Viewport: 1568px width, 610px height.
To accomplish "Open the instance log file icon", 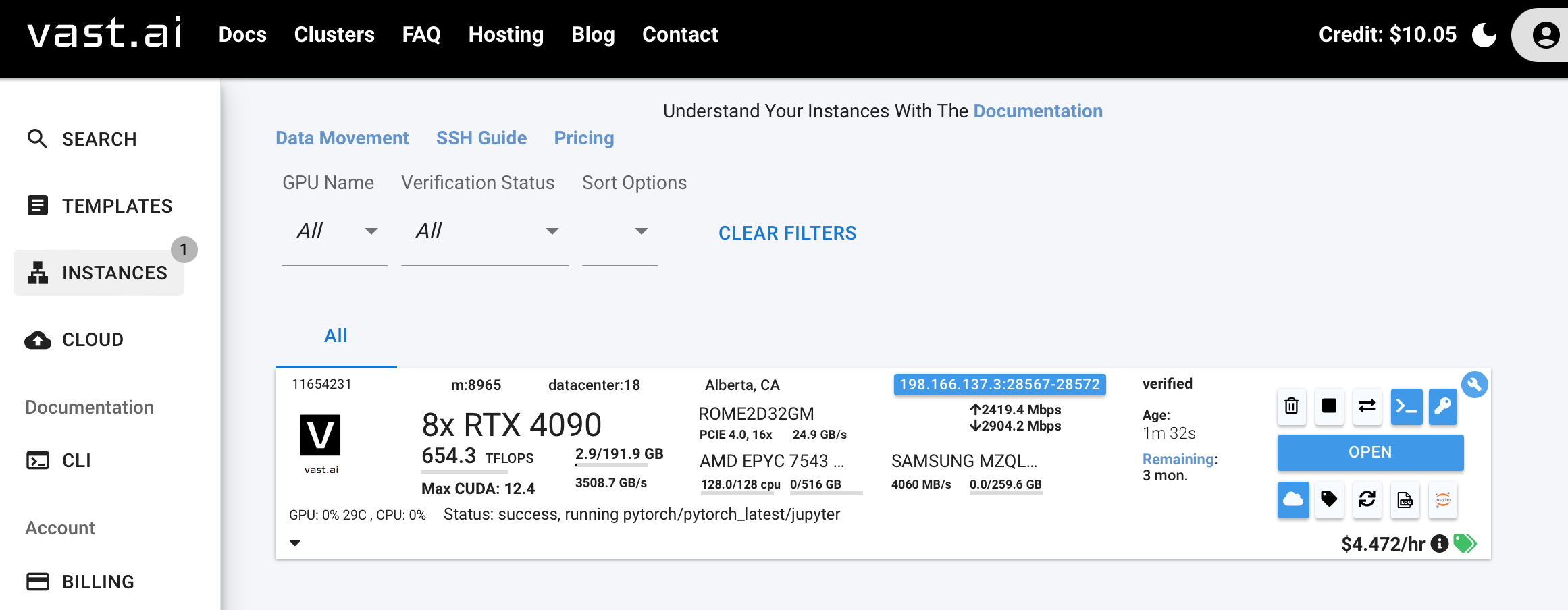I will coord(1405,500).
